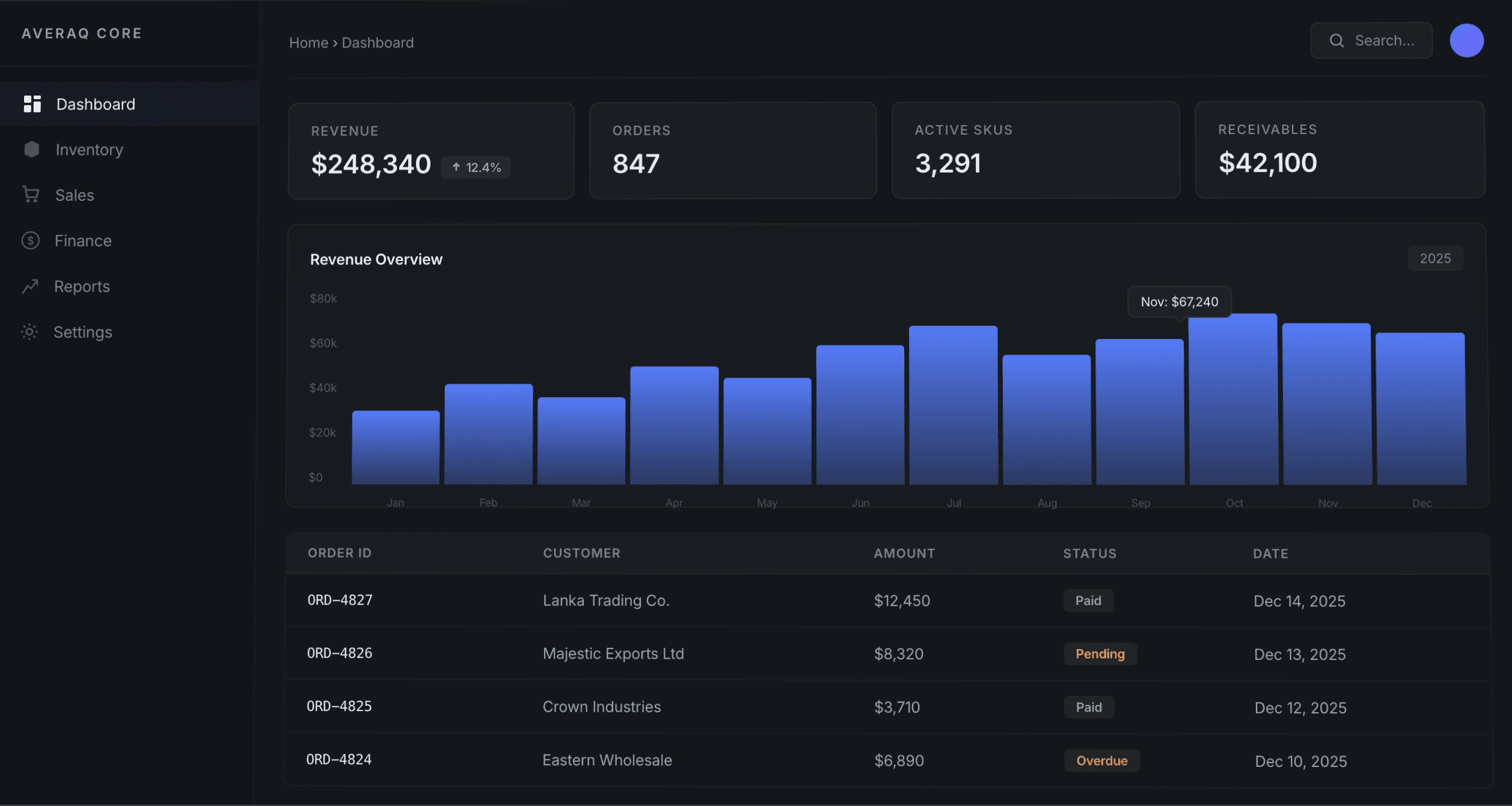The image size is (1512, 806).
Task: Click the Jun revenue bar
Action: coord(860,415)
